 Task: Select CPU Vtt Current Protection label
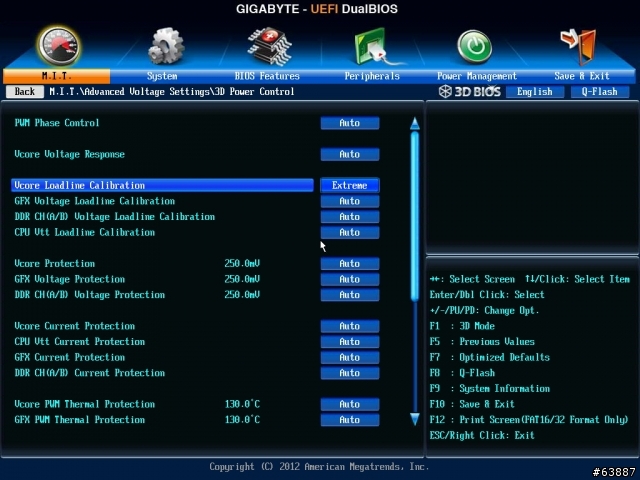coord(80,342)
